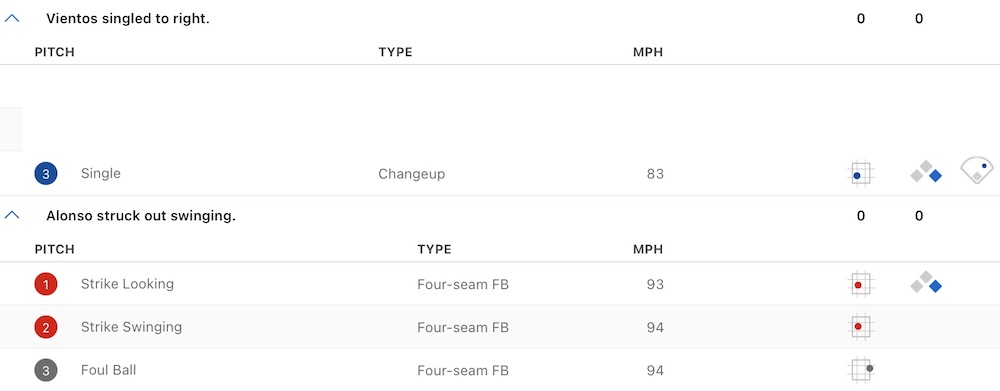Click the MPH column header under Vientos
This screenshot has width=1000, height=391.
tap(648, 52)
